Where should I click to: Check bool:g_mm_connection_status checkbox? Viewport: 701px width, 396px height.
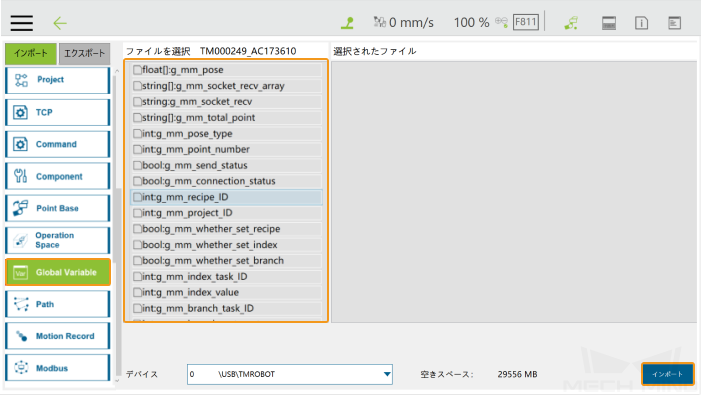click(x=137, y=181)
